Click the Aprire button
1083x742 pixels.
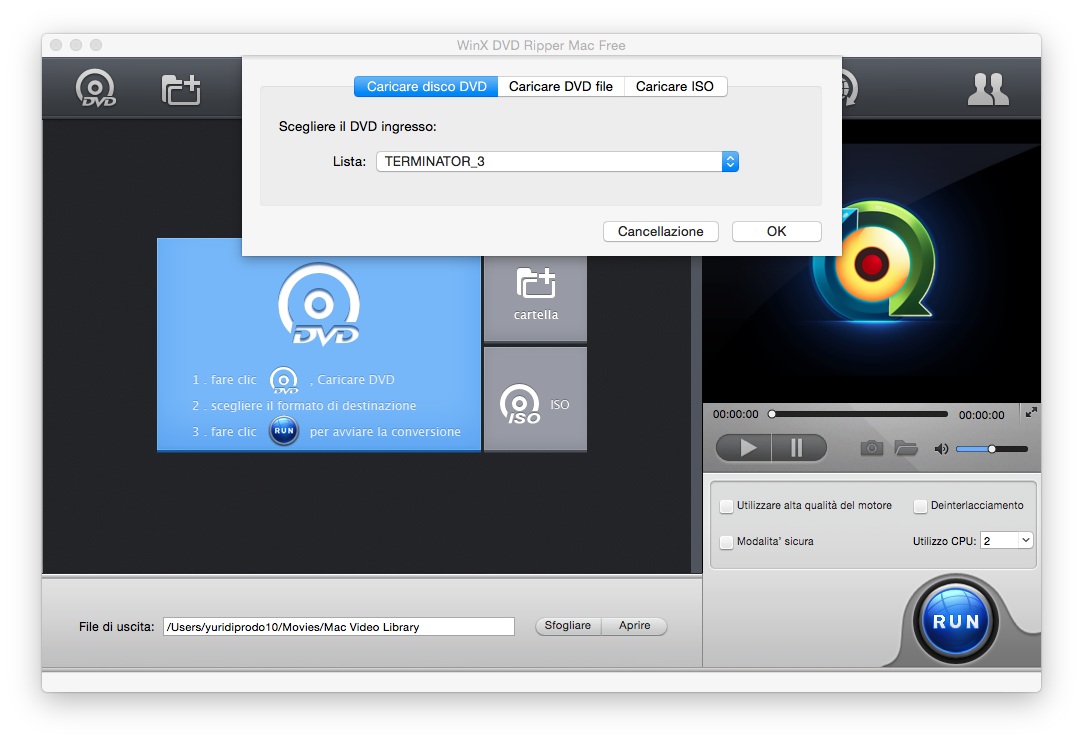634,626
